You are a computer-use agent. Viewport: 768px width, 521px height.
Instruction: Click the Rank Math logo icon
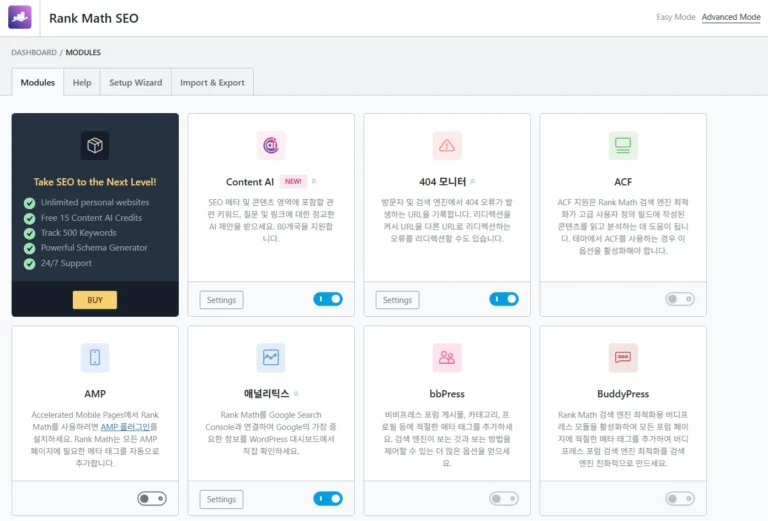click(20, 17)
